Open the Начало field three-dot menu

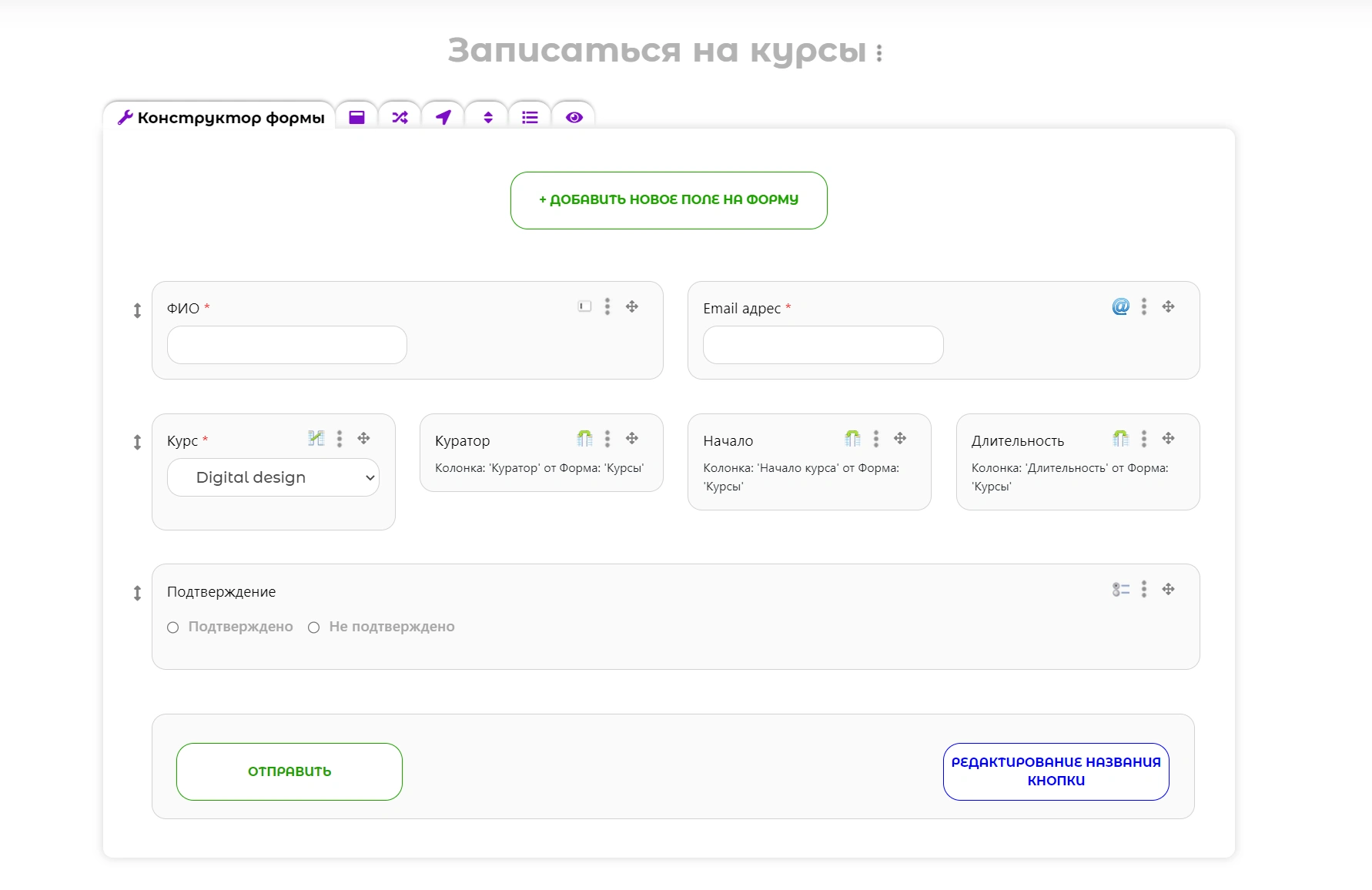click(876, 438)
